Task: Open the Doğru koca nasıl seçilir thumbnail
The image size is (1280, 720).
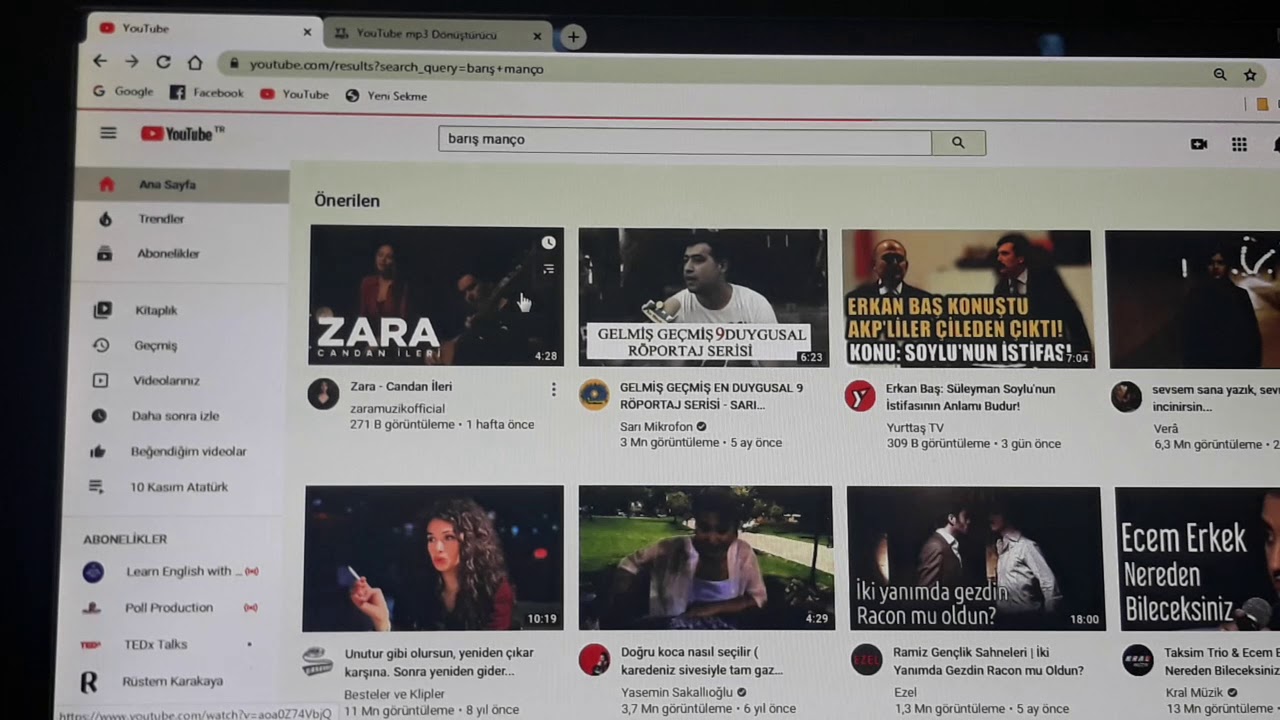Action: [x=705, y=558]
